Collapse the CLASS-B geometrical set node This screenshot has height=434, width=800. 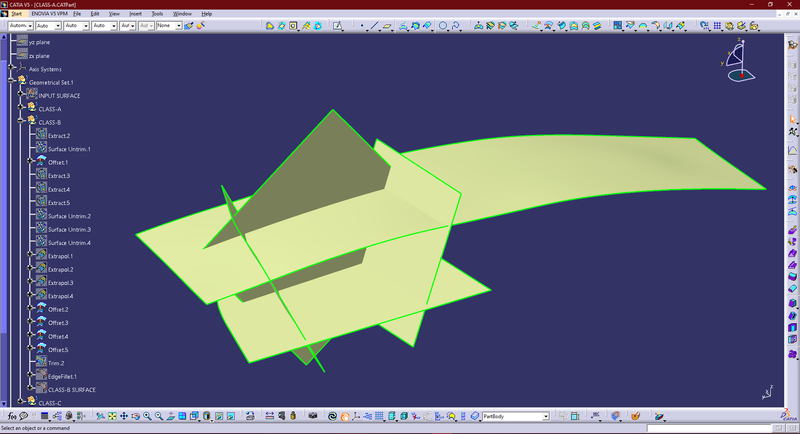[21, 122]
